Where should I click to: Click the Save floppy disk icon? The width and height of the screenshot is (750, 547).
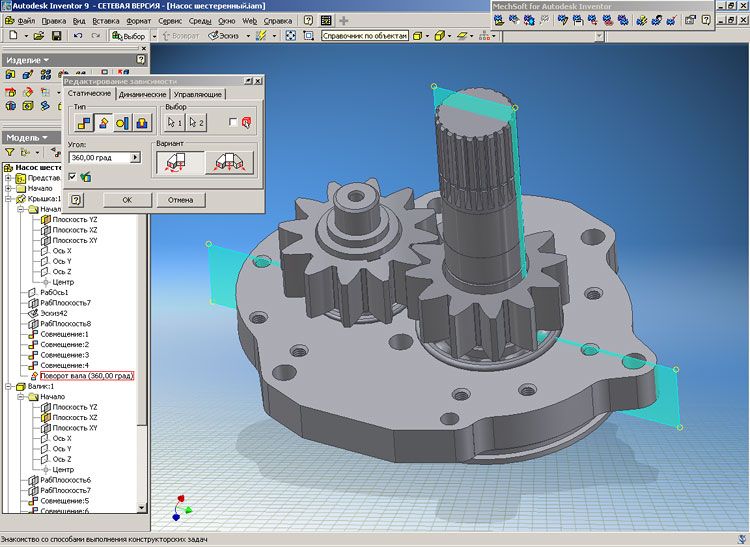coord(56,36)
